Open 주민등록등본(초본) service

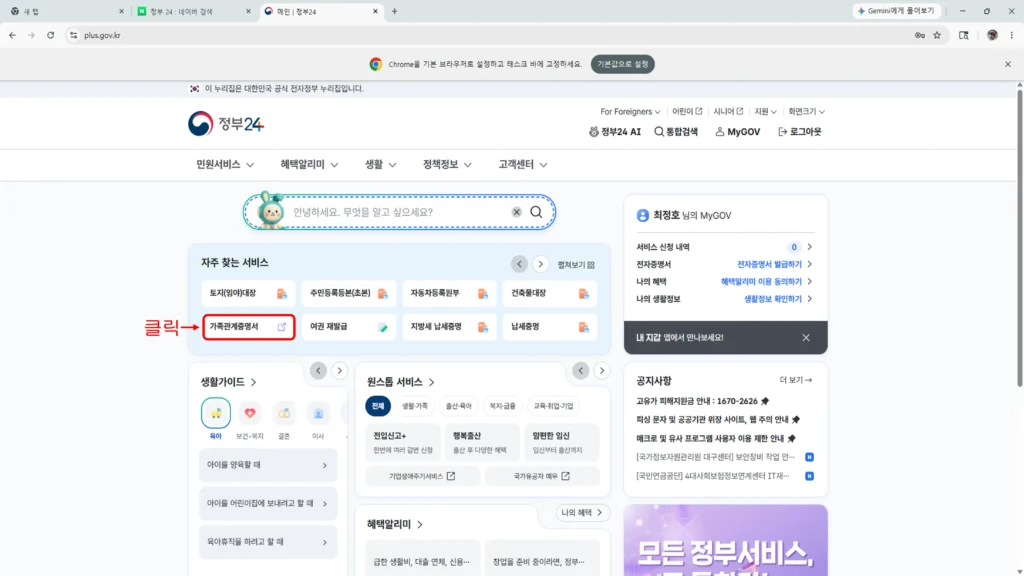coord(349,293)
